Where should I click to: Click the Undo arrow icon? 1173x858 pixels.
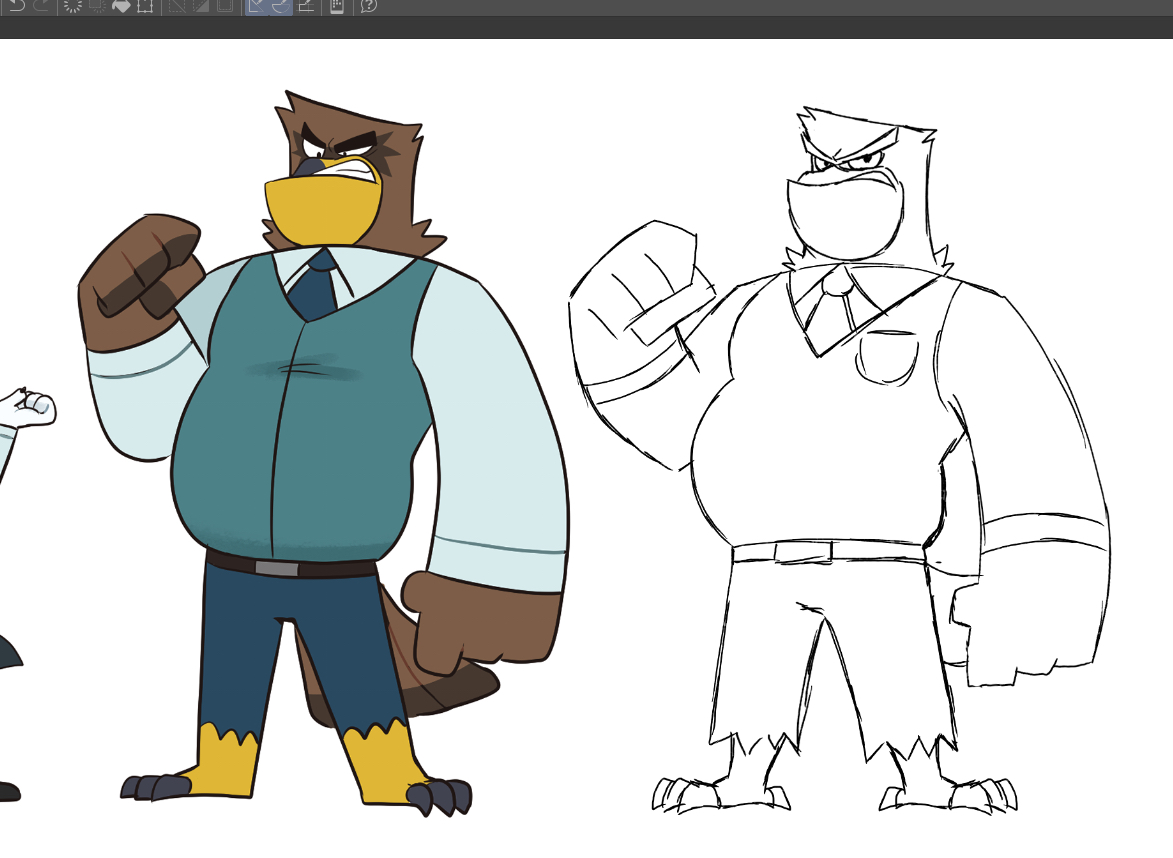click(17, 5)
